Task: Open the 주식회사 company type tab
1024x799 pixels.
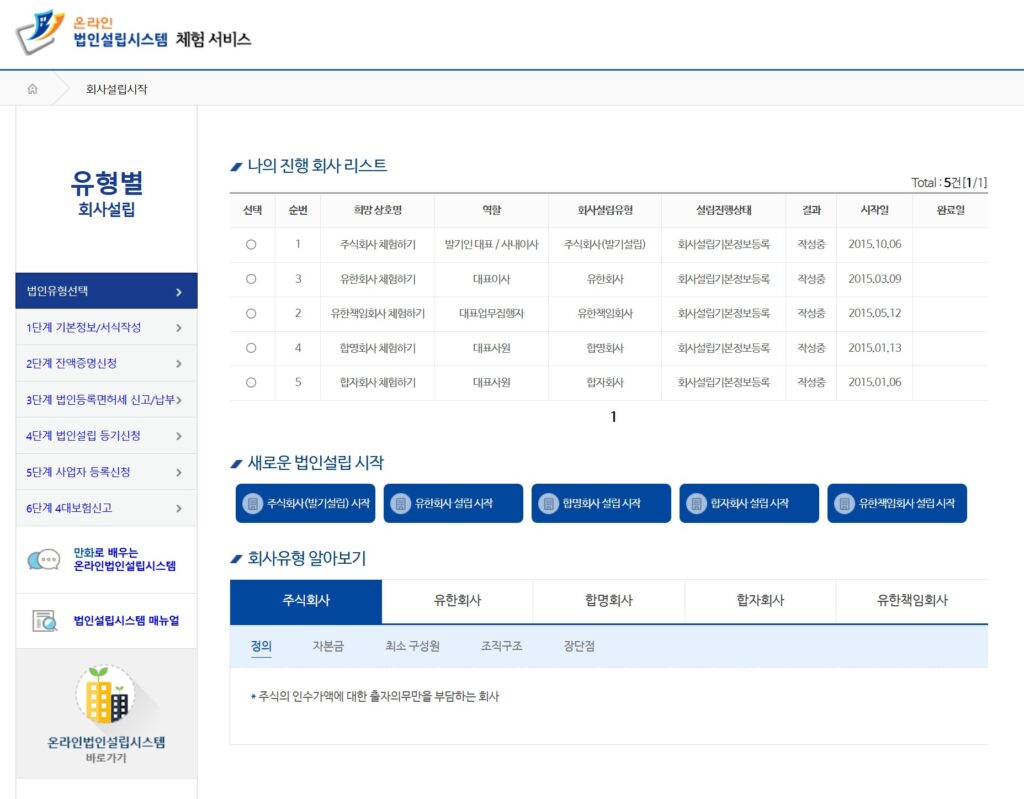Action: (306, 601)
